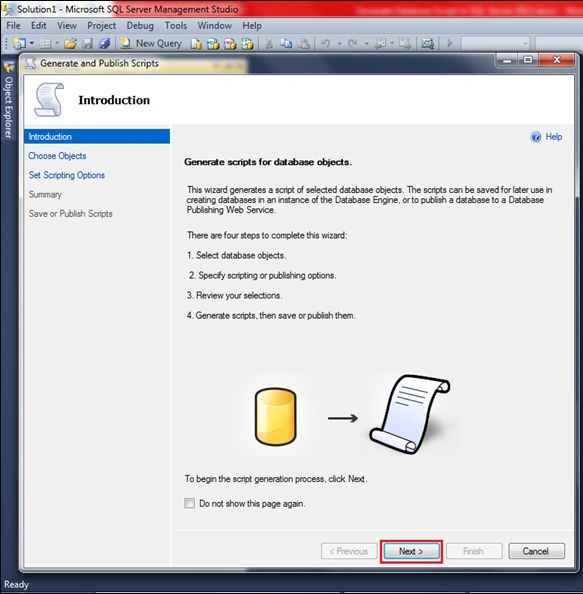Click the Start arrow toolbar icon

click(450, 44)
